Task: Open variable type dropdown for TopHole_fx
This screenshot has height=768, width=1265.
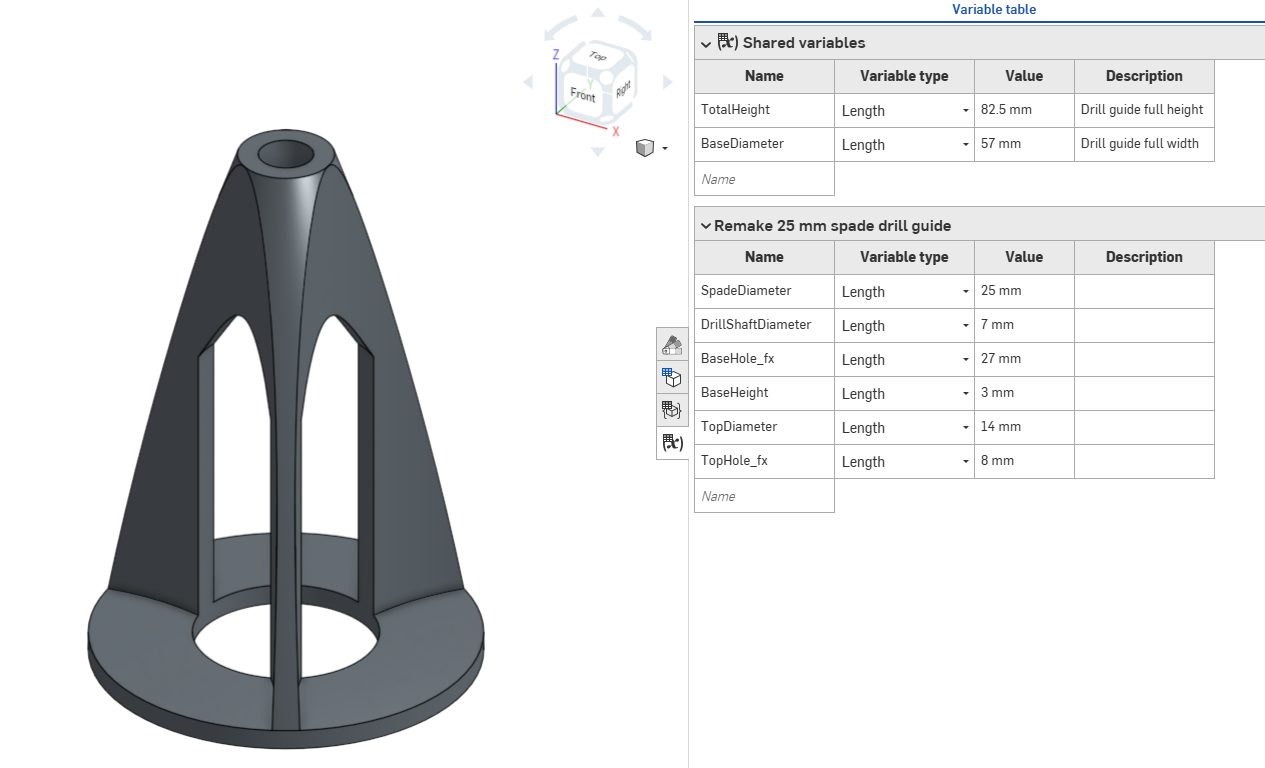Action: coord(904,462)
